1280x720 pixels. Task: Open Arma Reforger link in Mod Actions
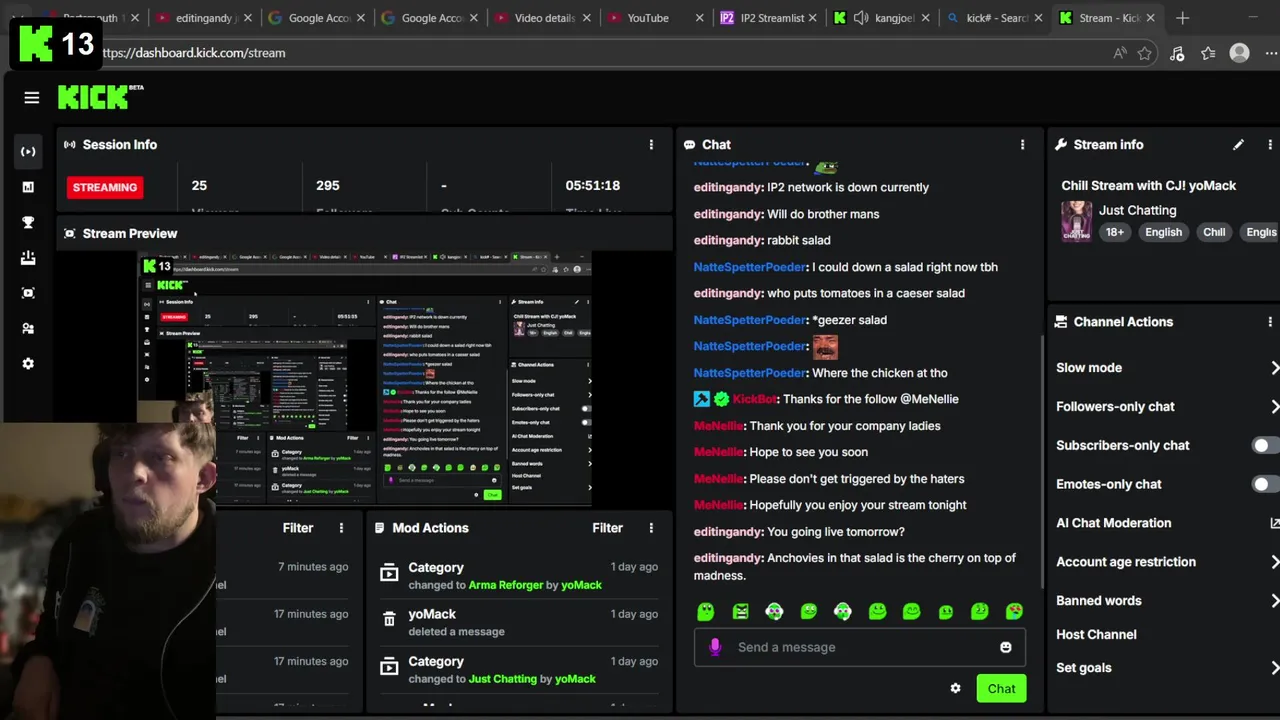[x=506, y=585]
